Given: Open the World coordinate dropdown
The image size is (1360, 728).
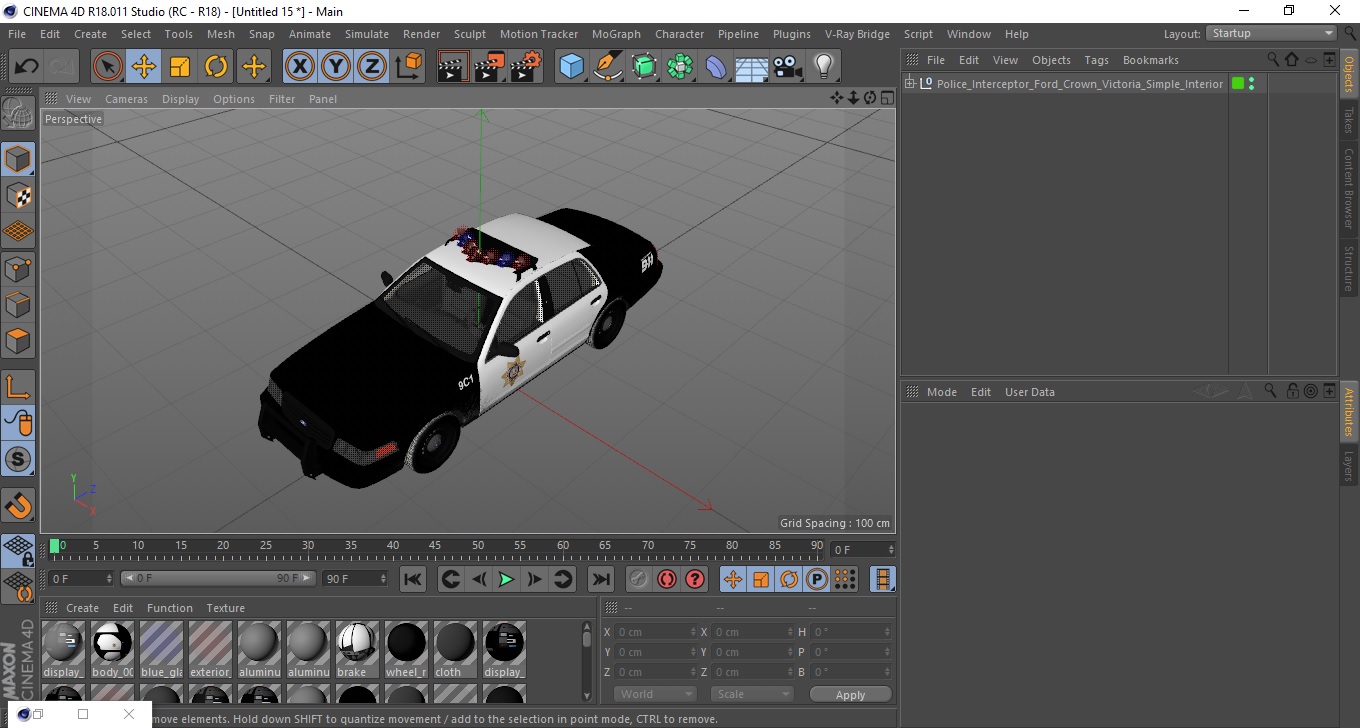Looking at the screenshot, I should (655, 694).
